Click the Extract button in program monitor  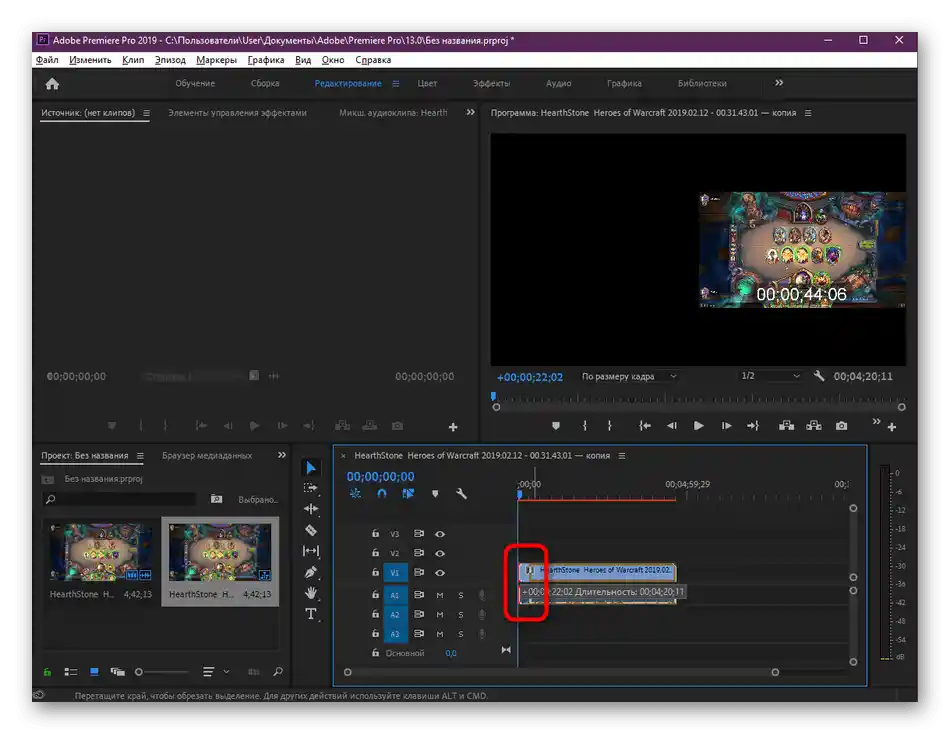tap(814, 425)
